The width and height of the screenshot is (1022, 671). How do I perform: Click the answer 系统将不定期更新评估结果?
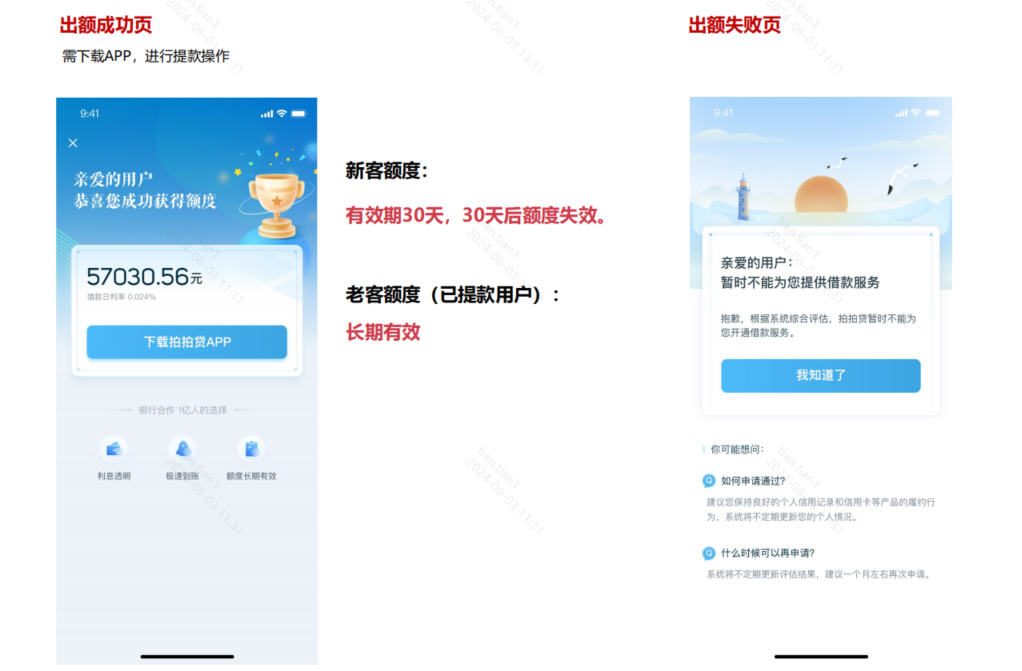coord(820,574)
